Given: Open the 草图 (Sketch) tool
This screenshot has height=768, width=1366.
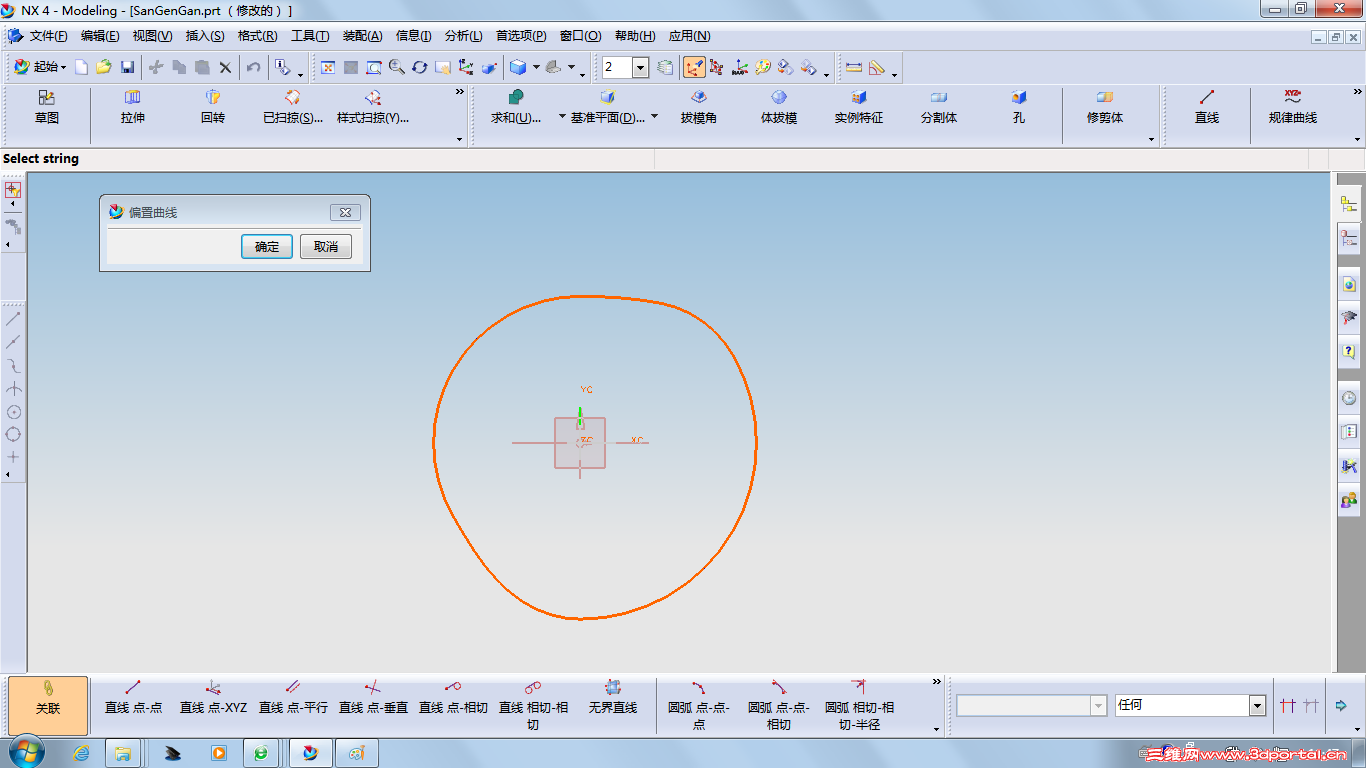Looking at the screenshot, I should tap(47, 107).
